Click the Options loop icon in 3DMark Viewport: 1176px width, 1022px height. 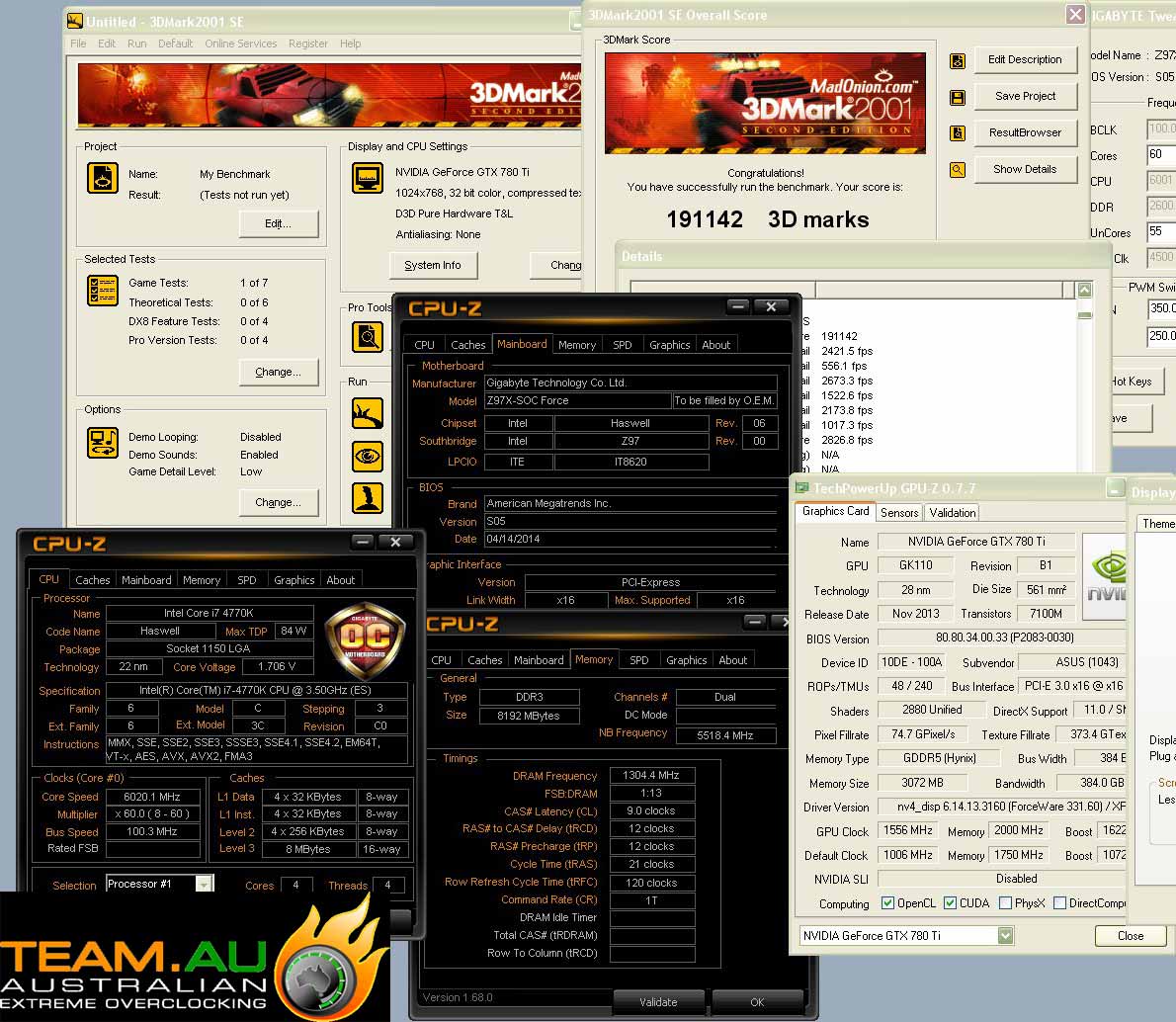[103, 443]
